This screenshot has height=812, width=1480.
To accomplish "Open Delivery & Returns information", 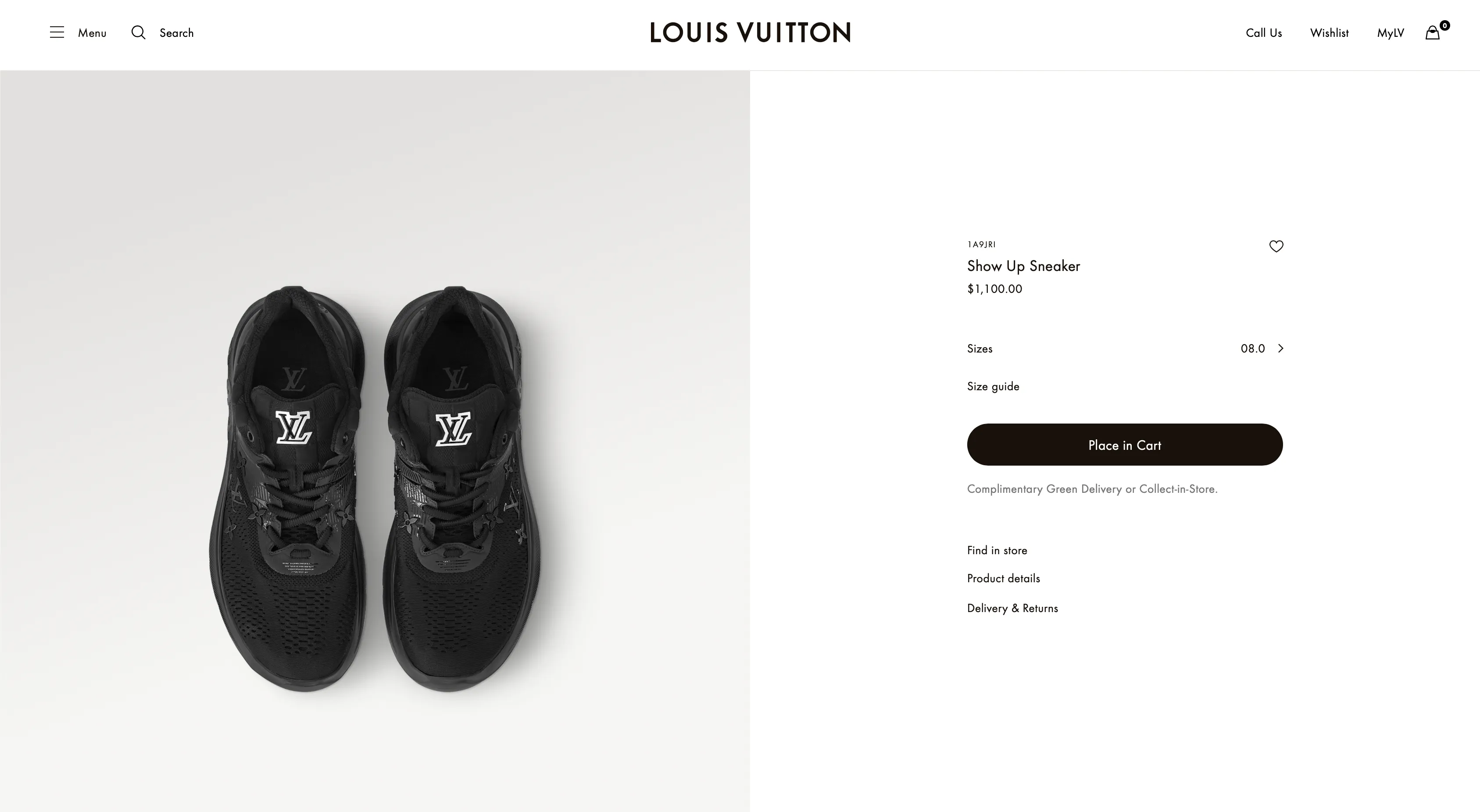I will click(x=1012, y=608).
